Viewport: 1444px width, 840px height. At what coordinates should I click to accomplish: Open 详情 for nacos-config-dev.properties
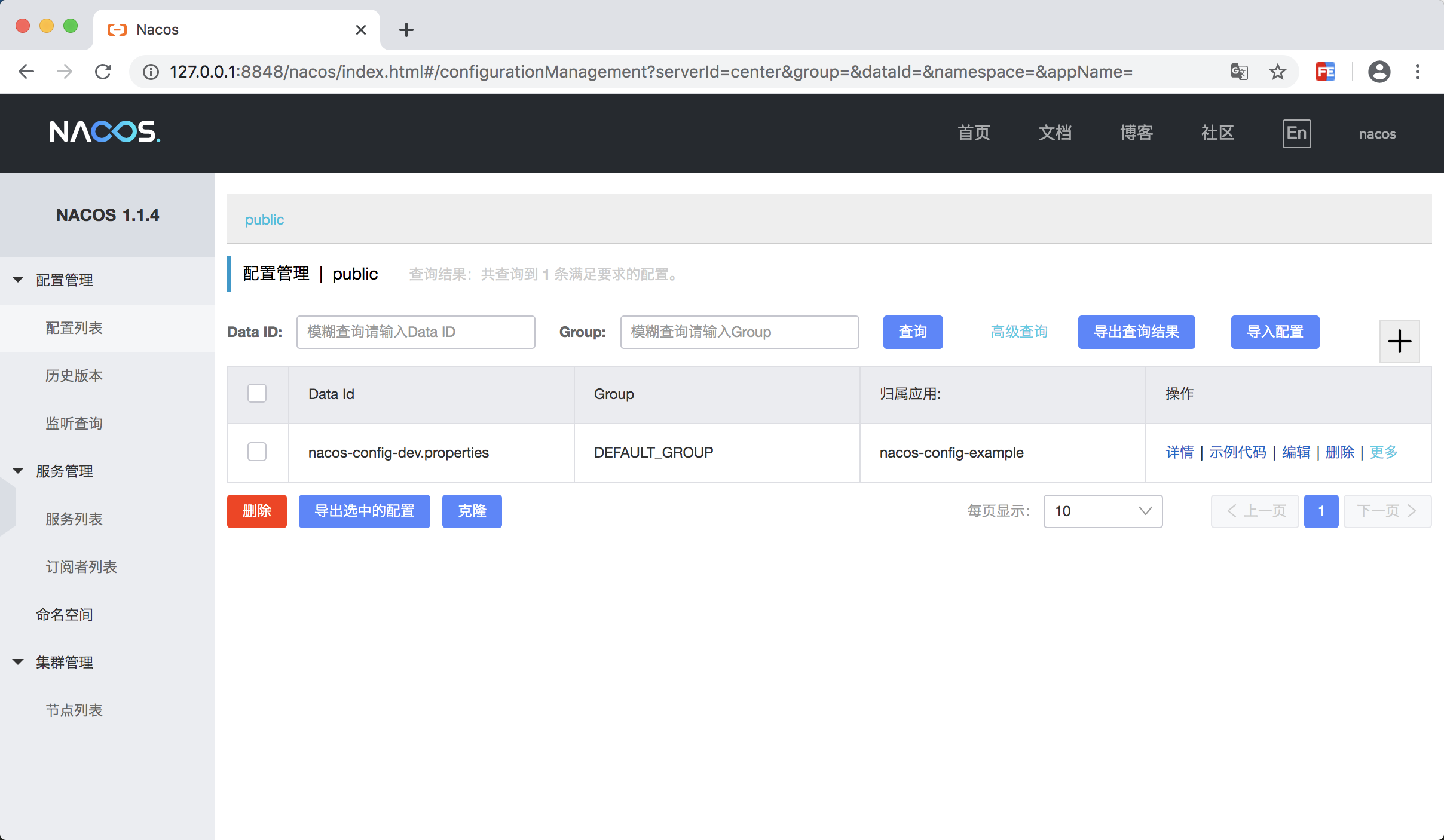[1180, 452]
